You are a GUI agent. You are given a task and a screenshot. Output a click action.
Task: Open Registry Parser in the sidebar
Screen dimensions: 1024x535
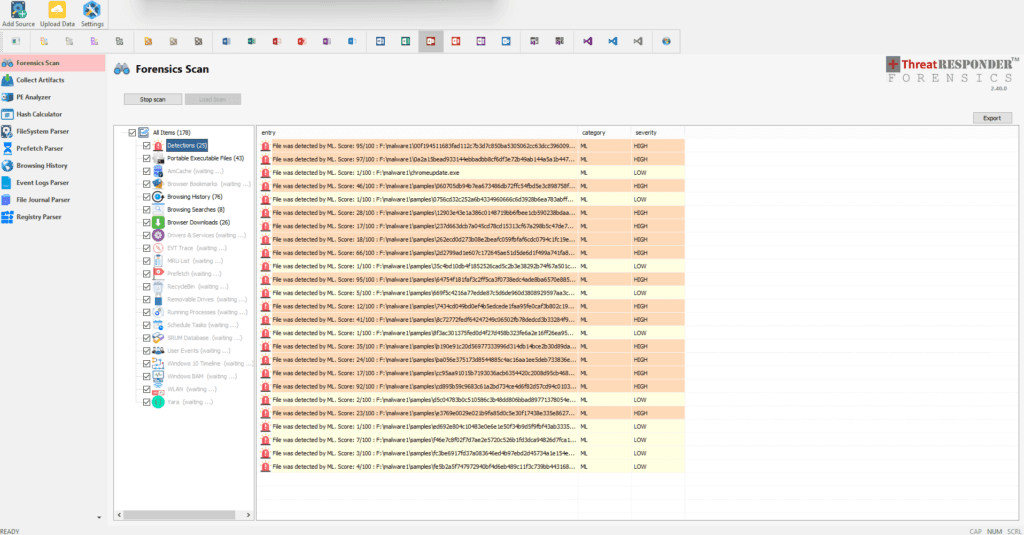[52, 217]
